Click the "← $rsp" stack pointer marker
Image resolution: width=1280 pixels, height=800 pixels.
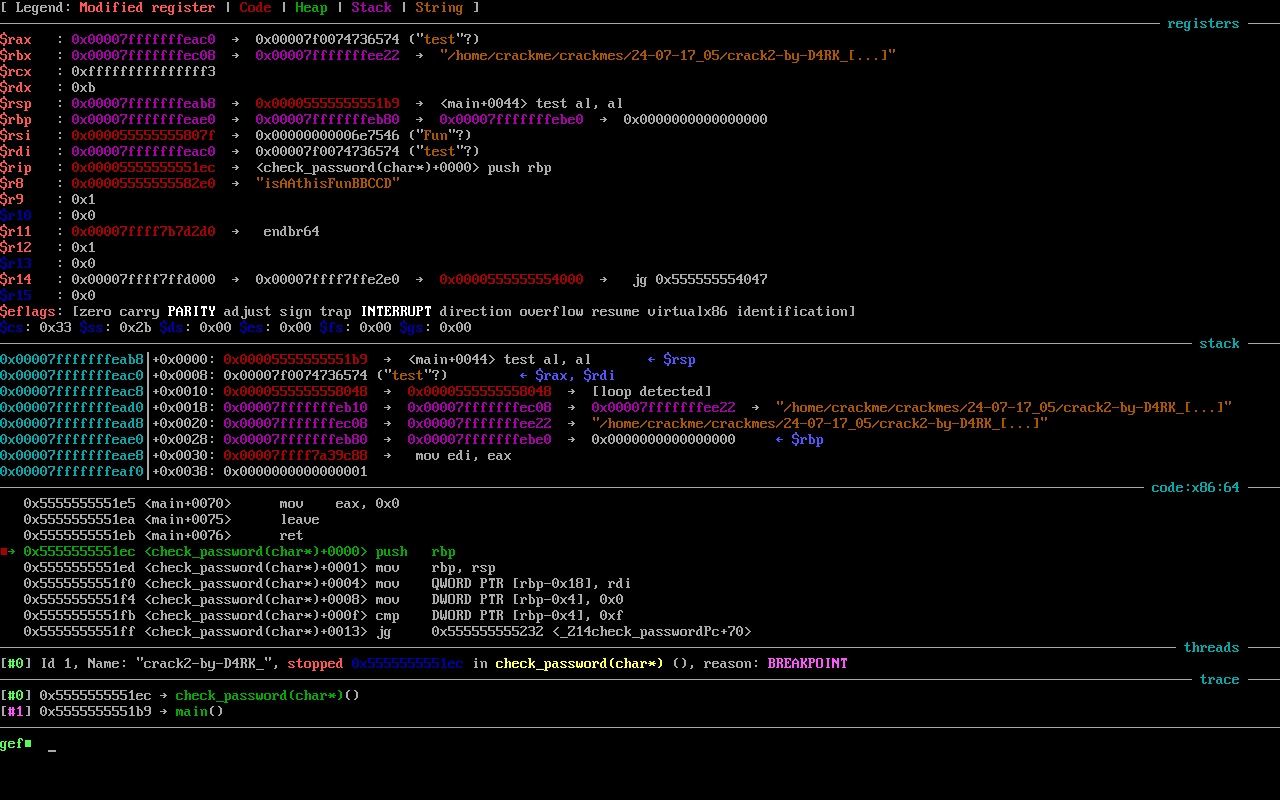click(671, 360)
